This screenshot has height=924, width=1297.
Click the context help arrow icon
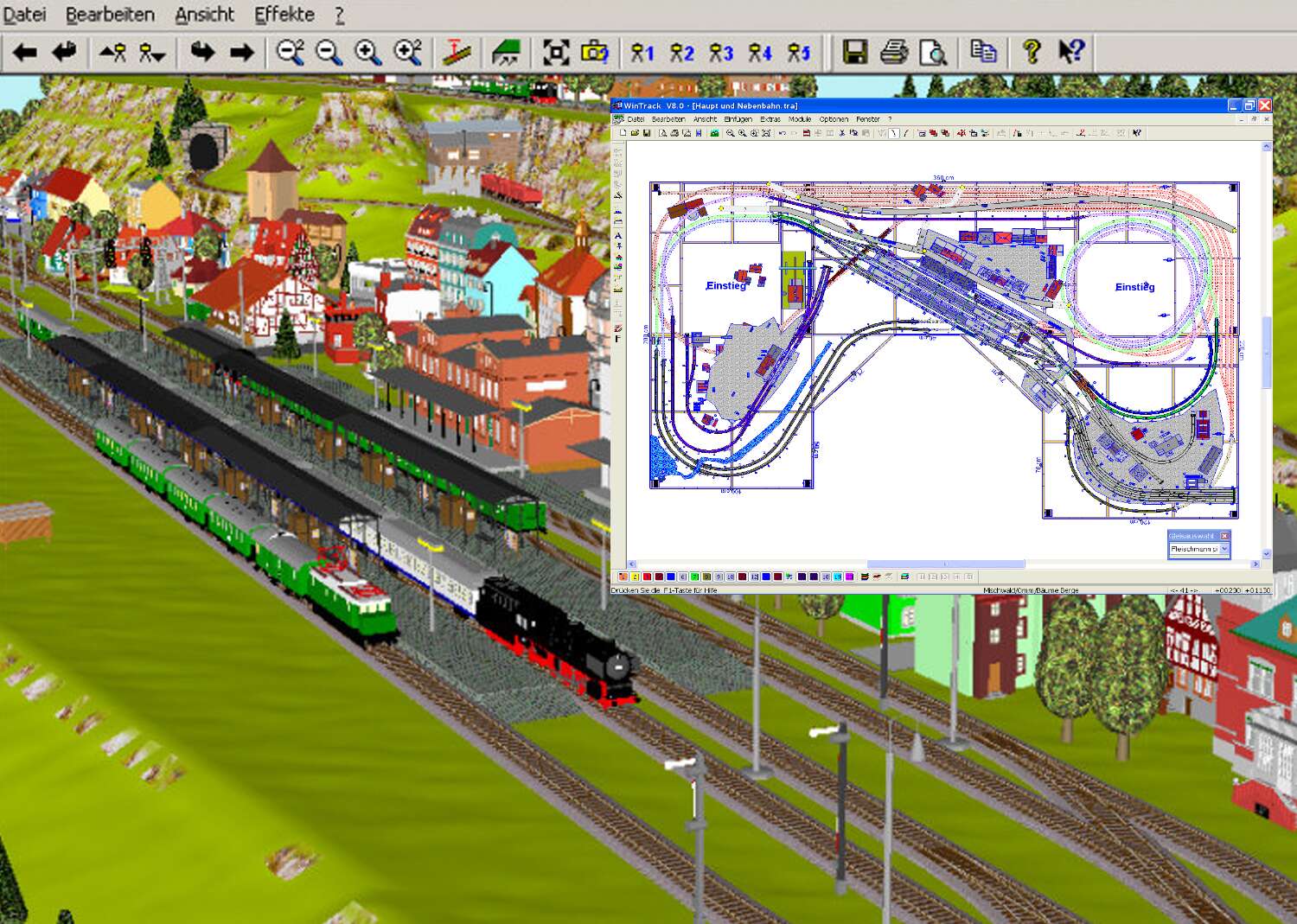click(1070, 52)
